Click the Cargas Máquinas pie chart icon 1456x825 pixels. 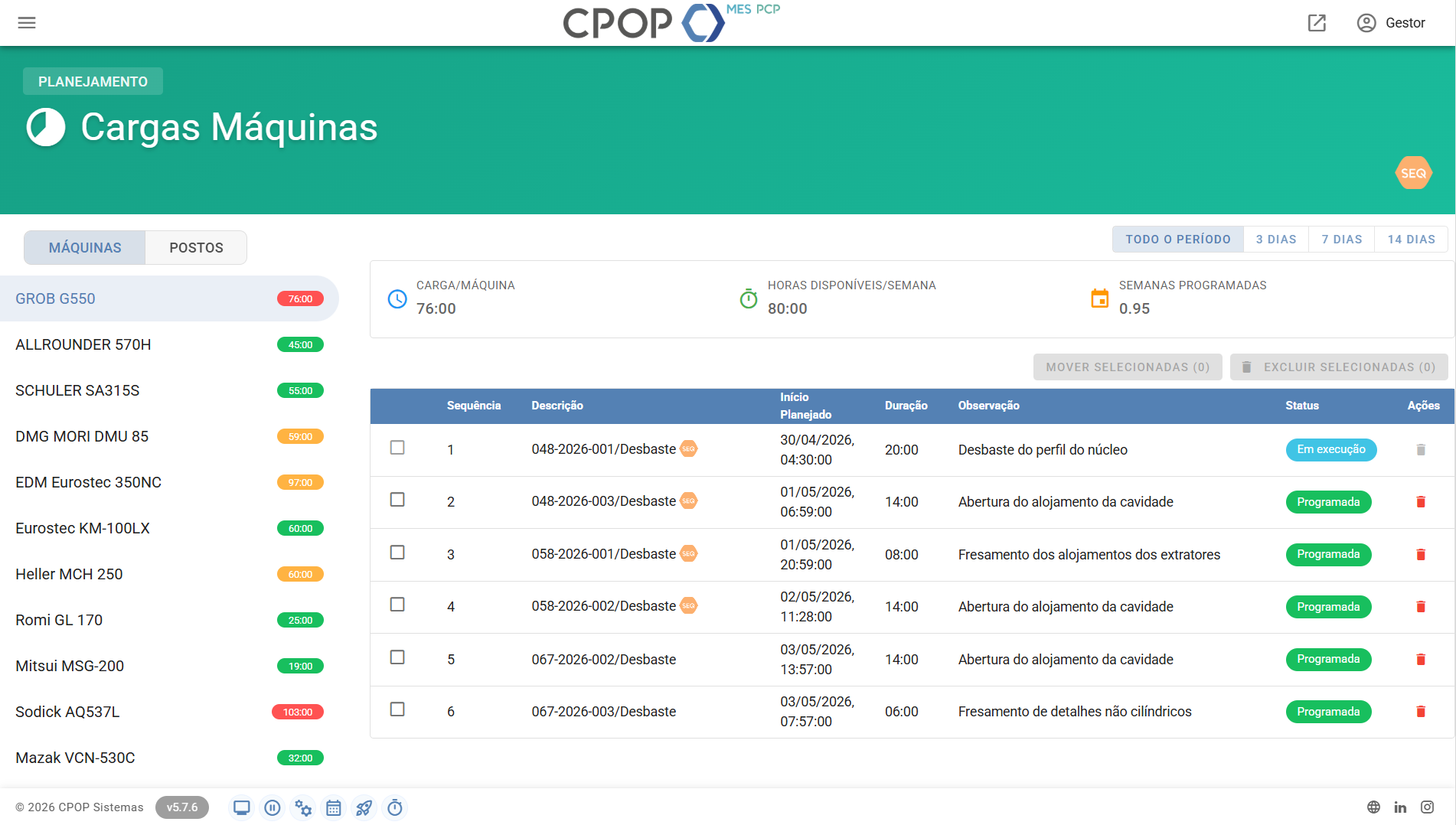pyautogui.click(x=46, y=127)
